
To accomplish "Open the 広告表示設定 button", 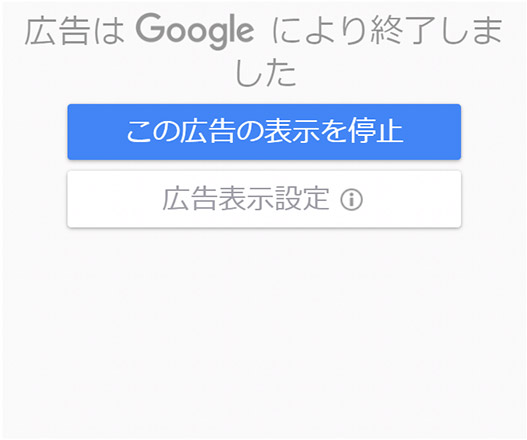I will [x=264, y=199].
